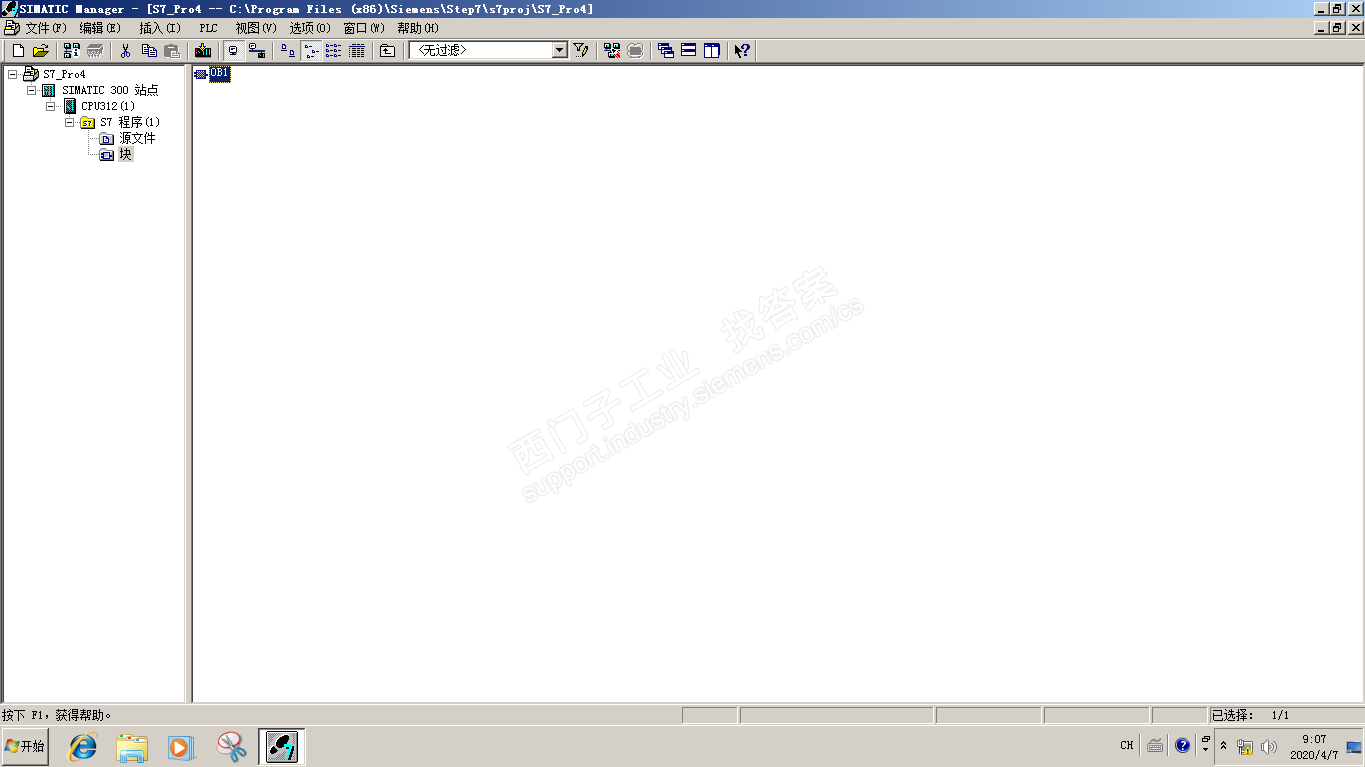This screenshot has width=1365, height=767.
Task: Tile windows horizontally via toolbar
Action: click(689, 50)
